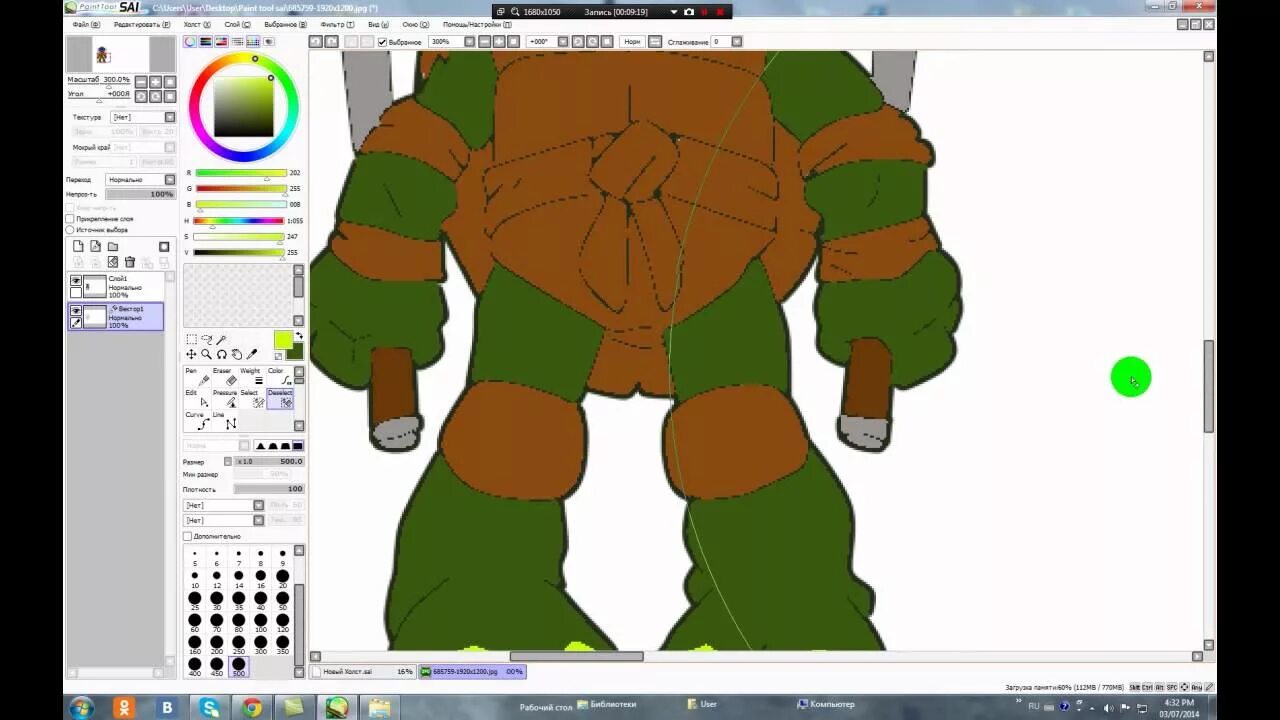Open the Файл menu

84,24
